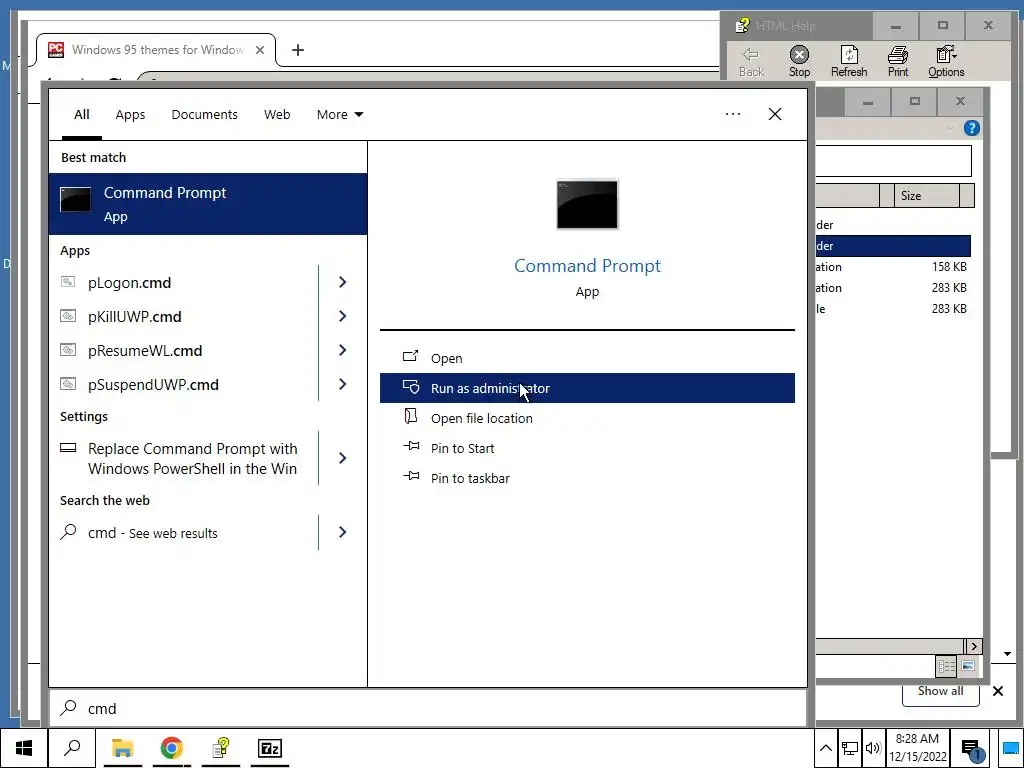Expand cmd web results arrow
Image resolution: width=1024 pixels, height=768 pixels.
pyautogui.click(x=343, y=532)
